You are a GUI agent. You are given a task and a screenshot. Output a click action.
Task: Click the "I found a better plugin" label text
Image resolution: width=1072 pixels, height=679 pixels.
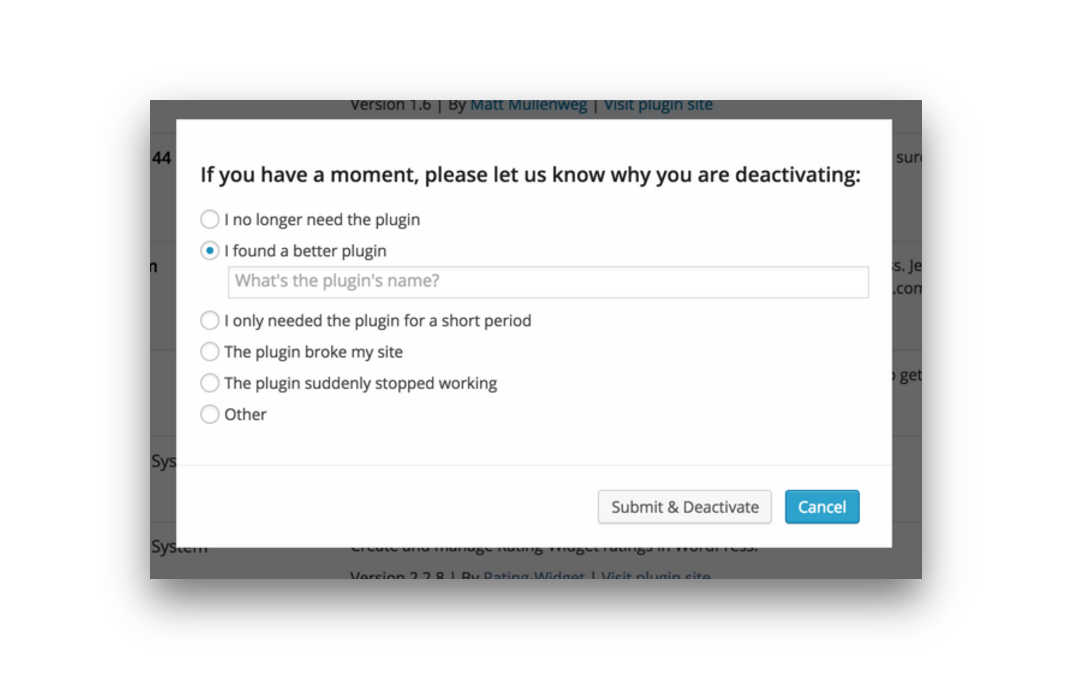pos(305,251)
